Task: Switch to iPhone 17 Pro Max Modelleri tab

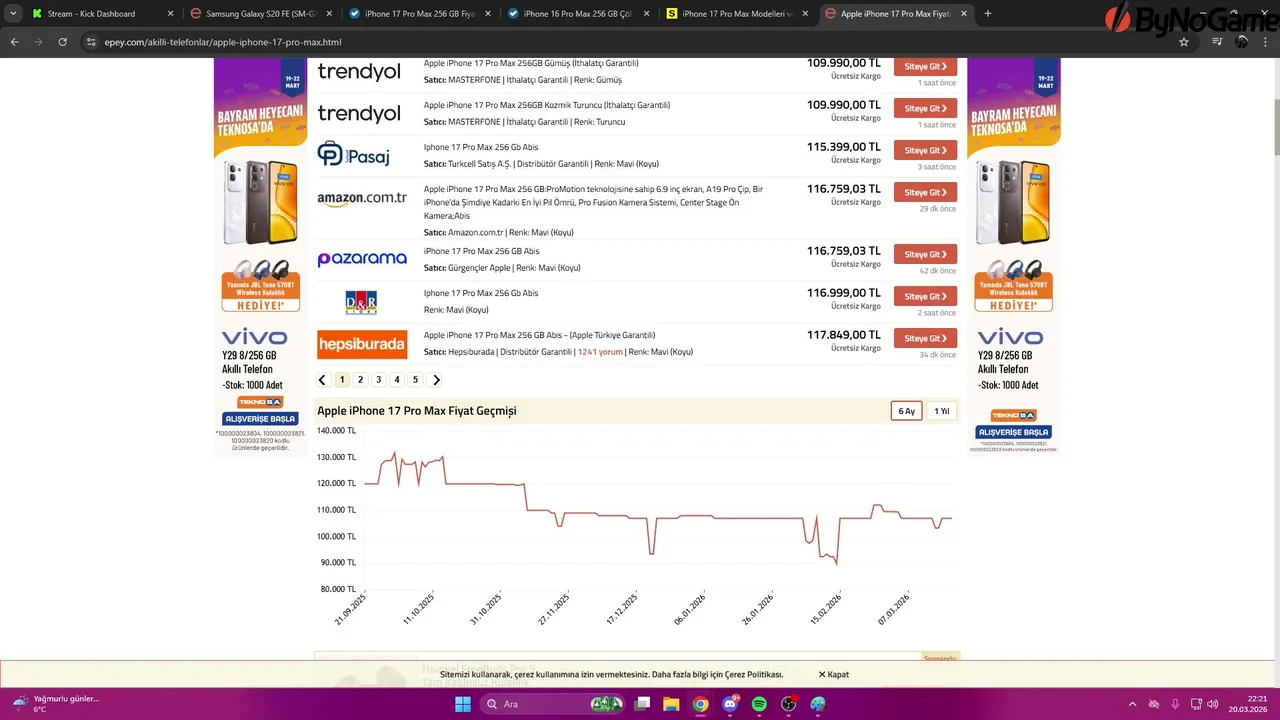Action: pyautogui.click(x=737, y=14)
